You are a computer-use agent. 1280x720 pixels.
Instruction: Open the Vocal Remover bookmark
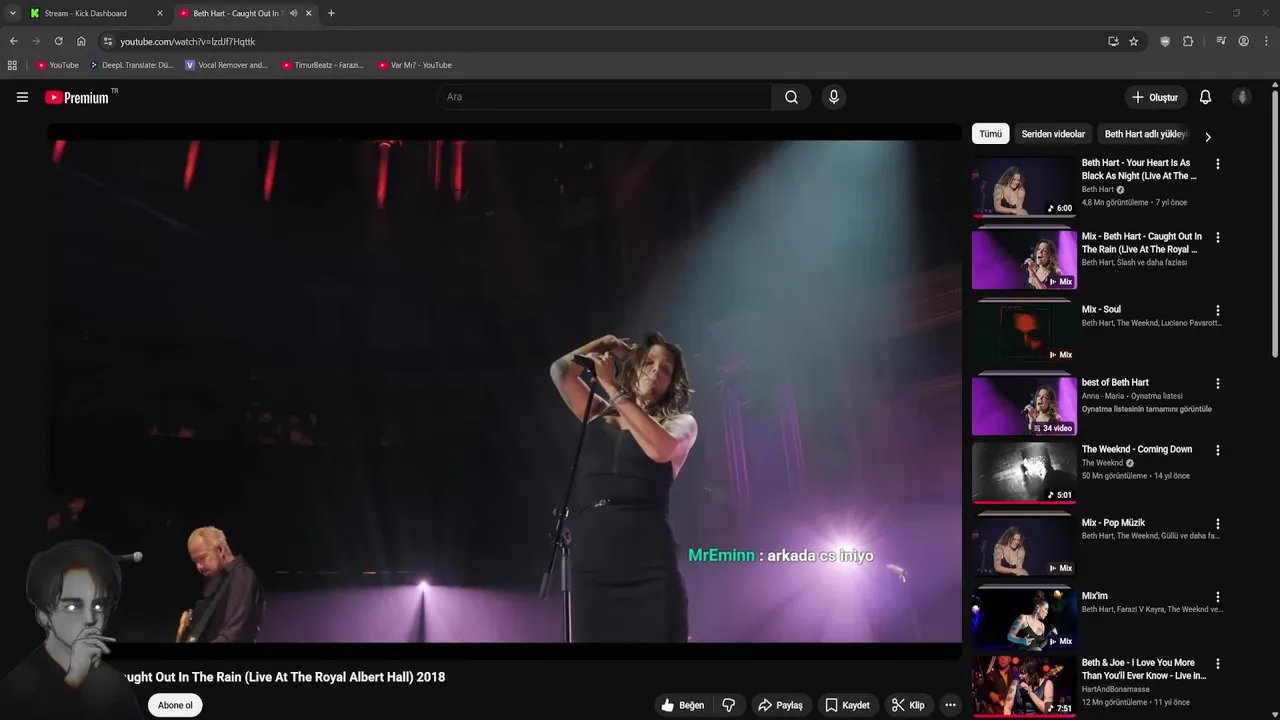coord(227,65)
